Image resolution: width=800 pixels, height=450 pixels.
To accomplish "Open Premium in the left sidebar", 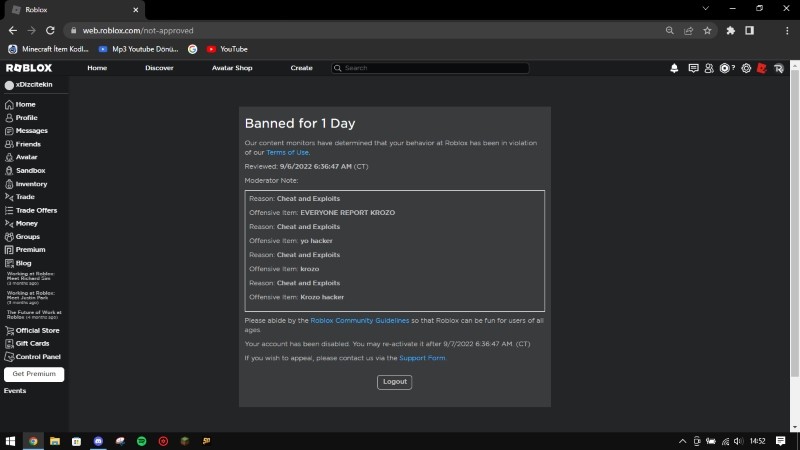I will pyautogui.click(x=25, y=250).
